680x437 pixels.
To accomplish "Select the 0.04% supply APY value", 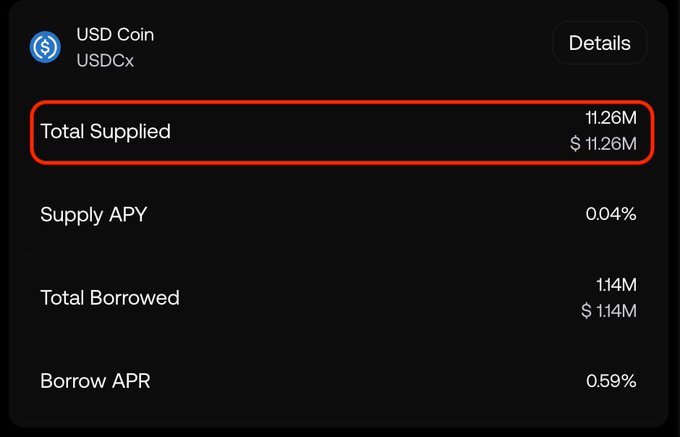I will (x=611, y=214).
